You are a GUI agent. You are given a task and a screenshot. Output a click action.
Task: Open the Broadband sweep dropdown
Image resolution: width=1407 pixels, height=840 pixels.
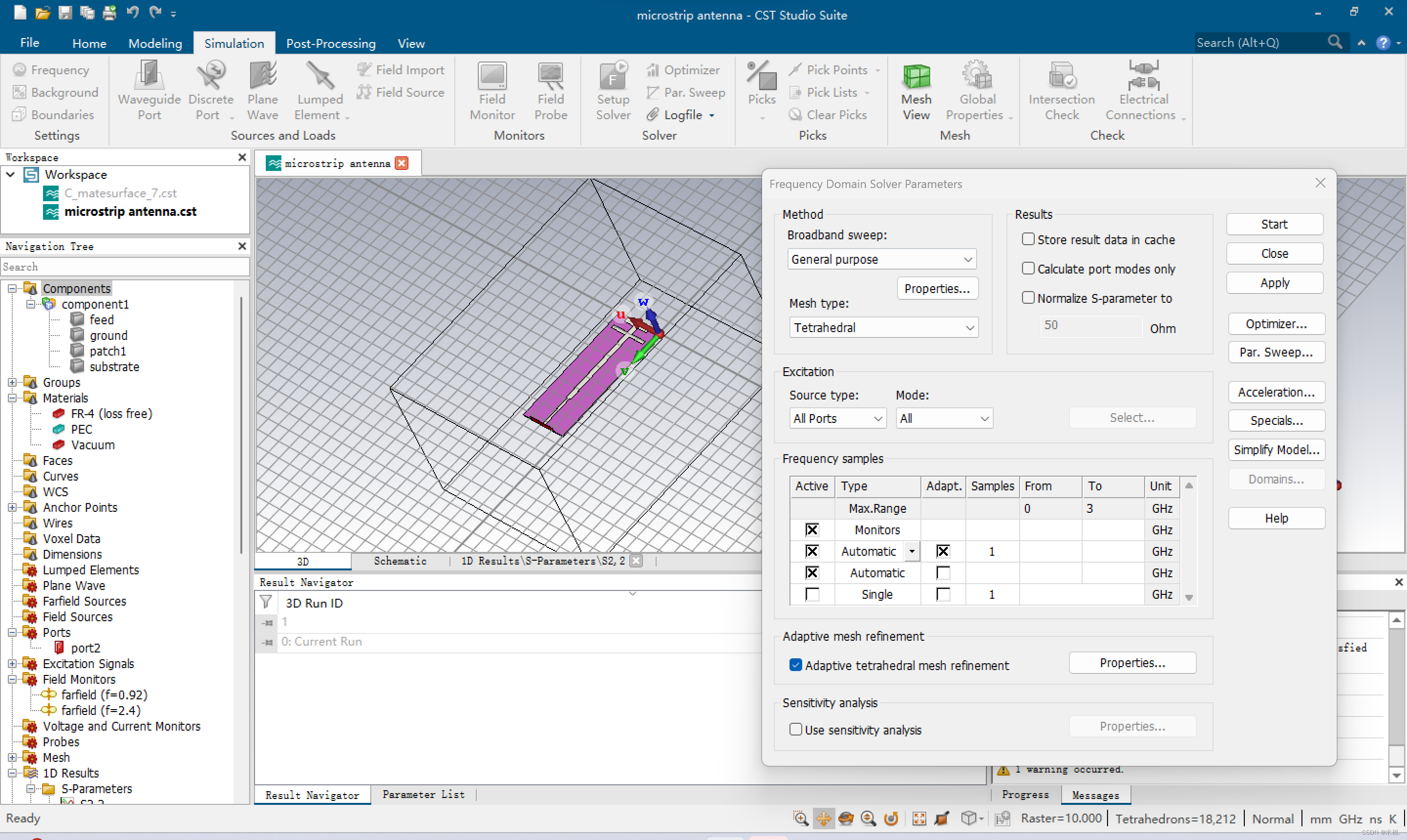(881, 259)
